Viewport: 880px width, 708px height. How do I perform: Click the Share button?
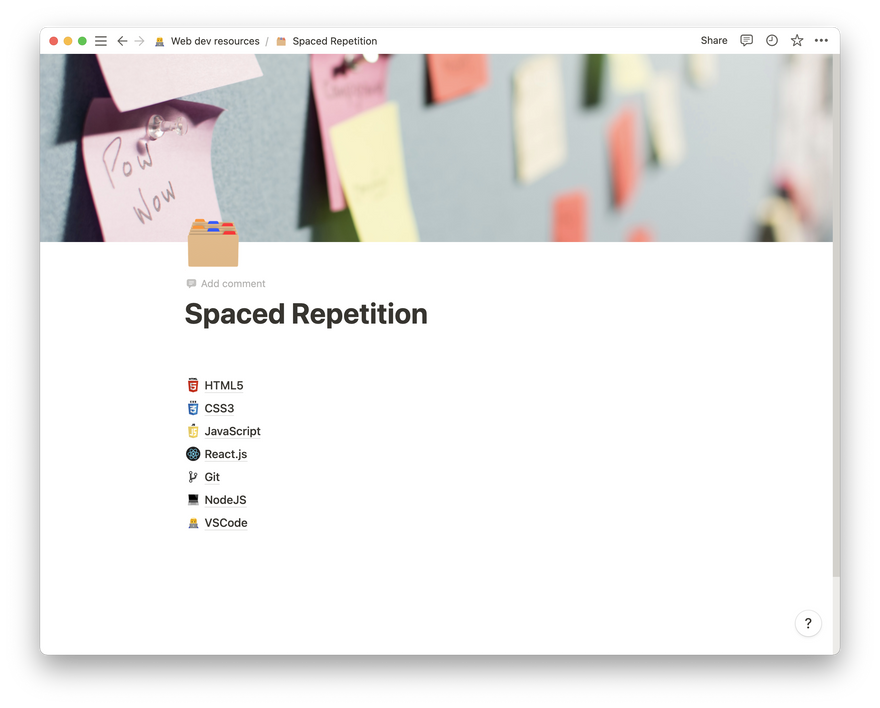[714, 41]
